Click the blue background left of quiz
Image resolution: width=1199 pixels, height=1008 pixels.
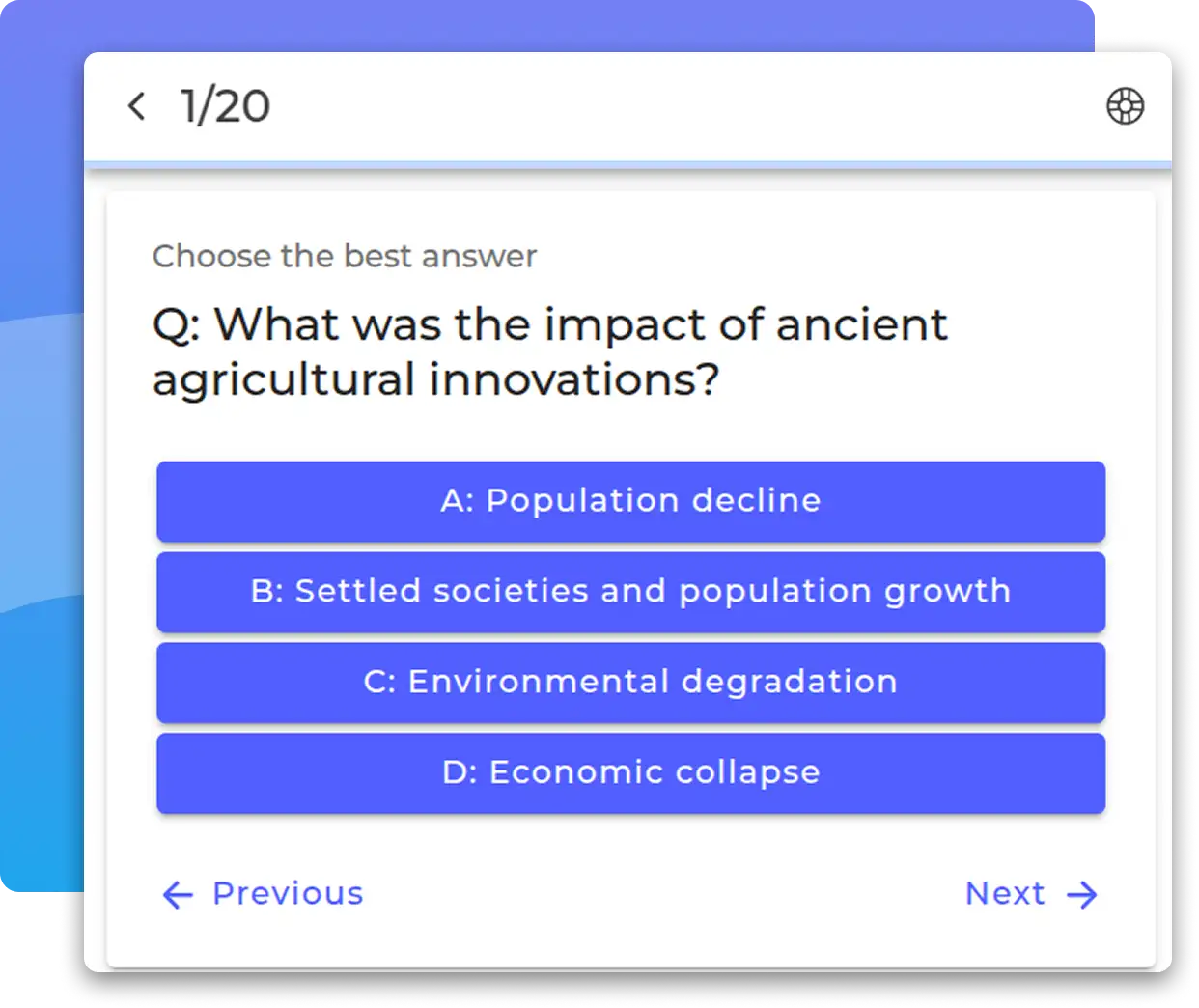41,483
